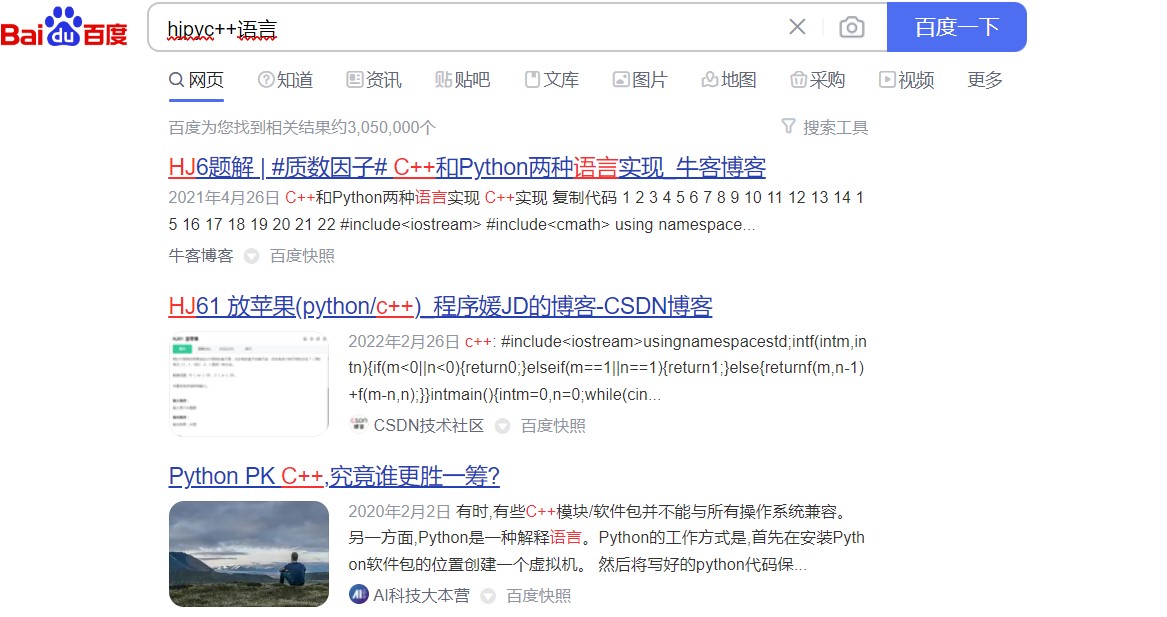This screenshot has width=1167, height=617.
Task: Open the mountain thumbnail of Python PK C++ result
Action: point(249,554)
